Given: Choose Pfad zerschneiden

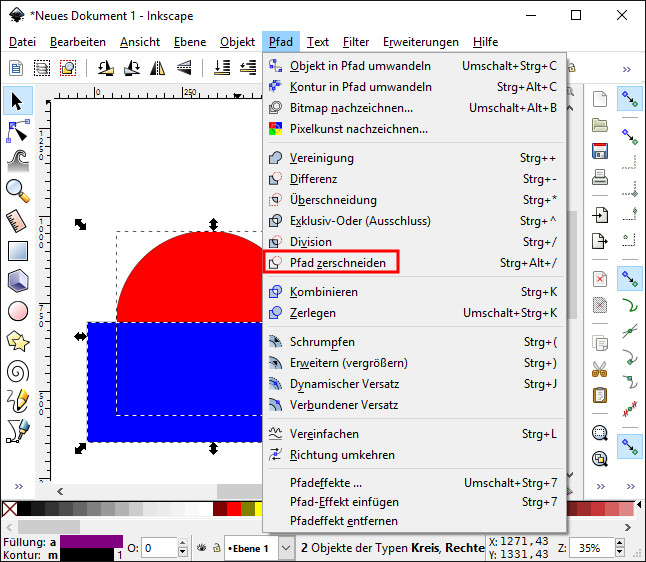Looking at the screenshot, I should 415,262.
